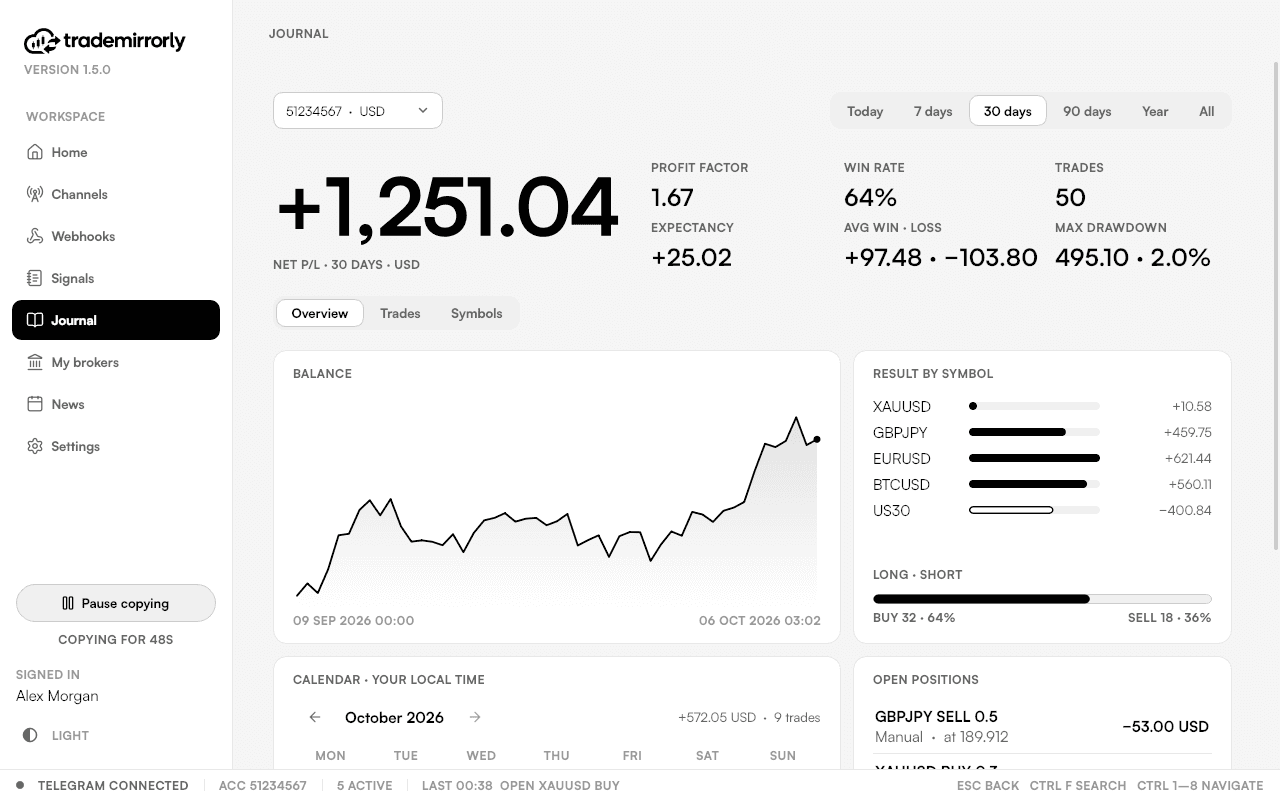Image resolution: width=1280 pixels, height=800 pixels.
Task: Select the All time range
Action: tap(1207, 111)
